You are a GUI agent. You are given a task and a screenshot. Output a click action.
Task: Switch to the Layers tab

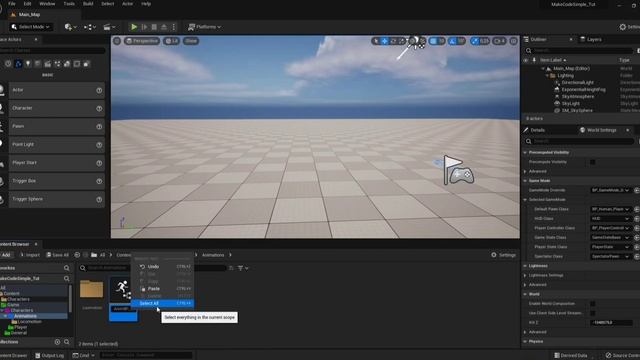[591, 39]
